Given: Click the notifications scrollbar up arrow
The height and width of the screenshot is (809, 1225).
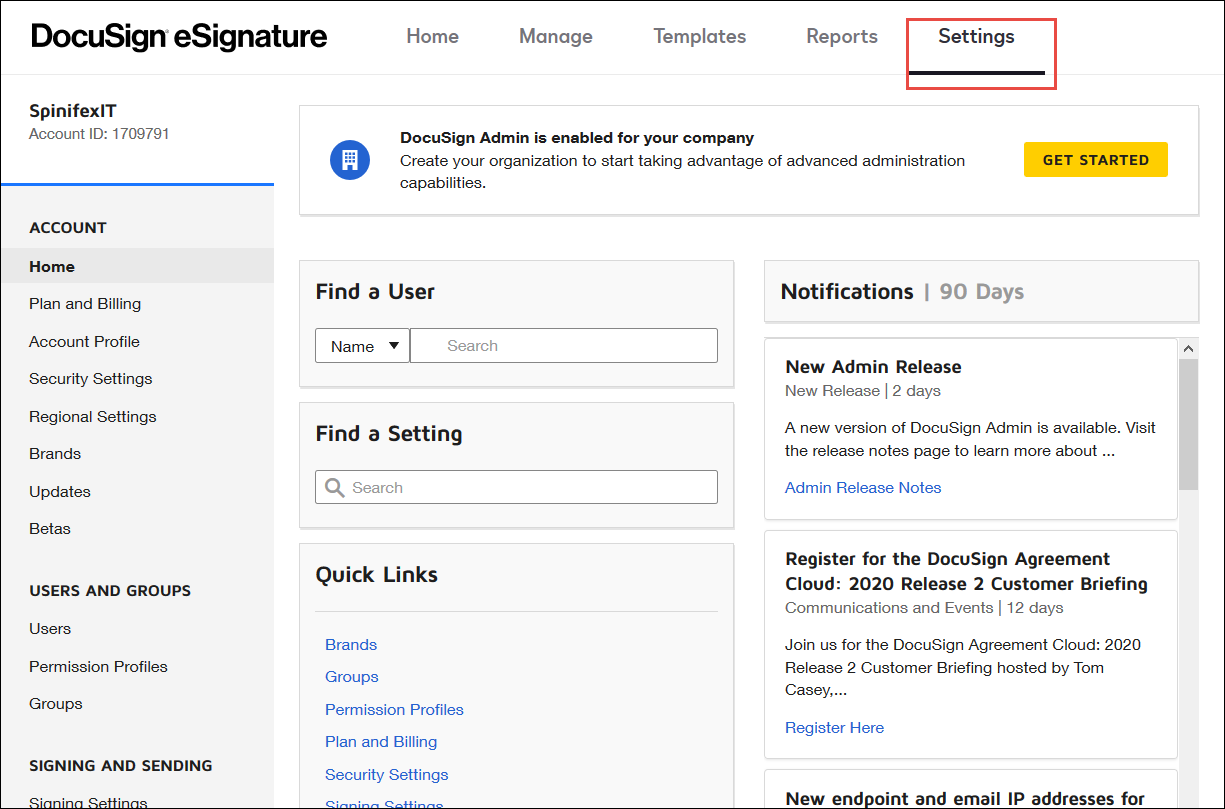Looking at the screenshot, I should (1188, 349).
